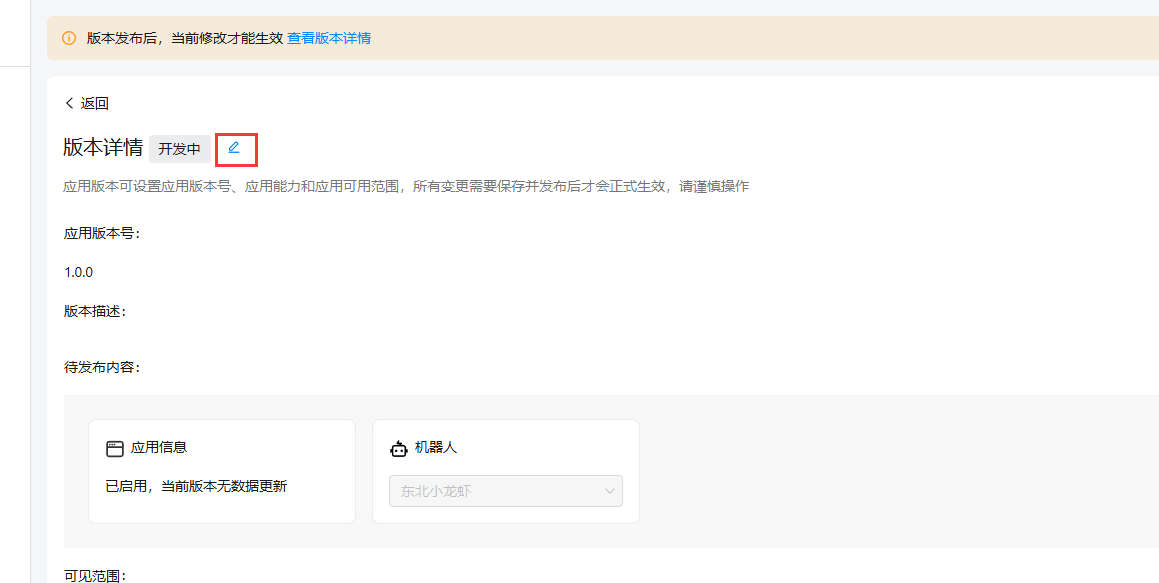Click the 可见范围 section label
The width and height of the screenshot is (1159, 583).
96,575
